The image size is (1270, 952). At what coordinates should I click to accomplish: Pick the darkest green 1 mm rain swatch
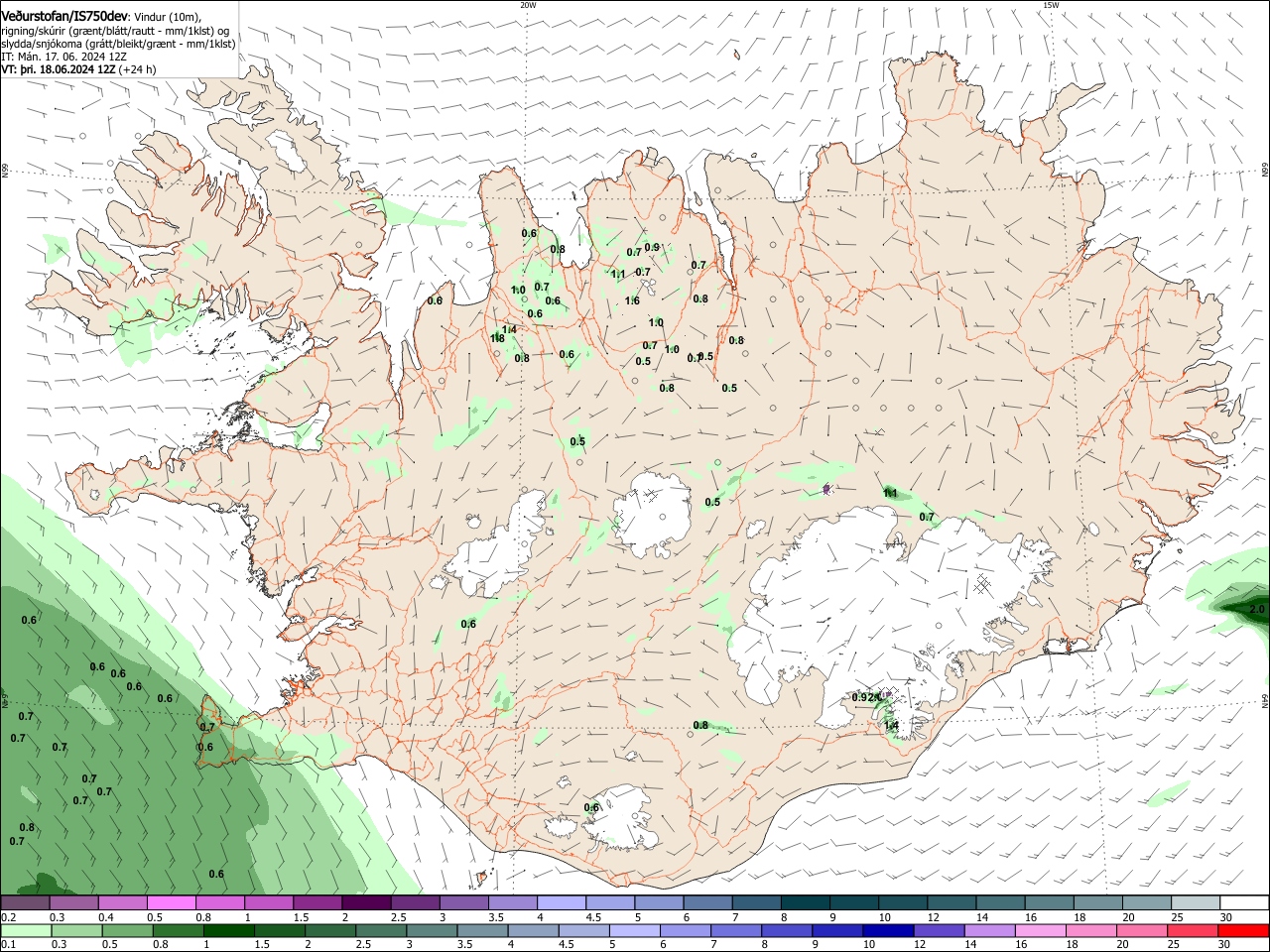[x=228, y=930]
